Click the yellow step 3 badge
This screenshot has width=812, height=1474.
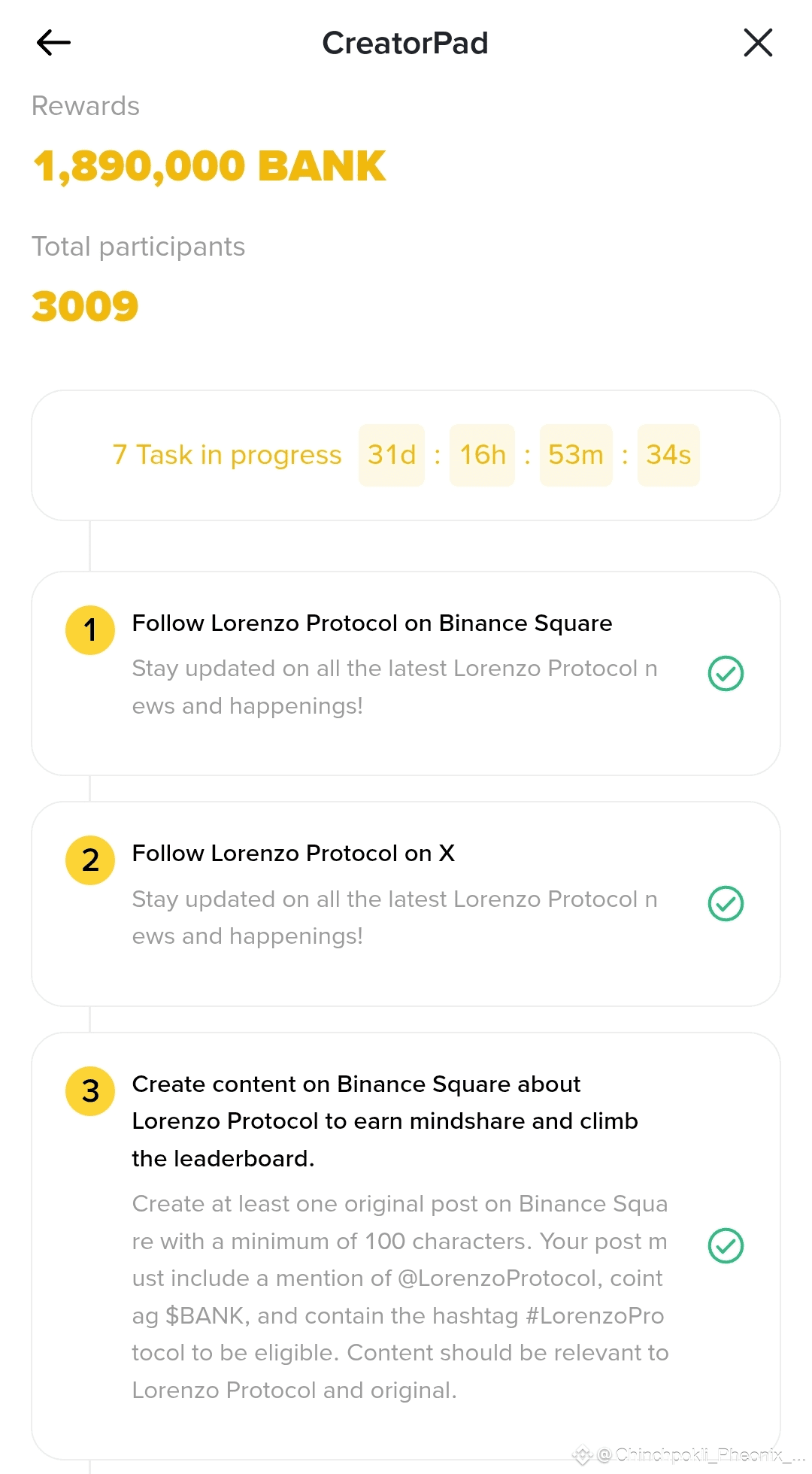(x=90, y=1091)
